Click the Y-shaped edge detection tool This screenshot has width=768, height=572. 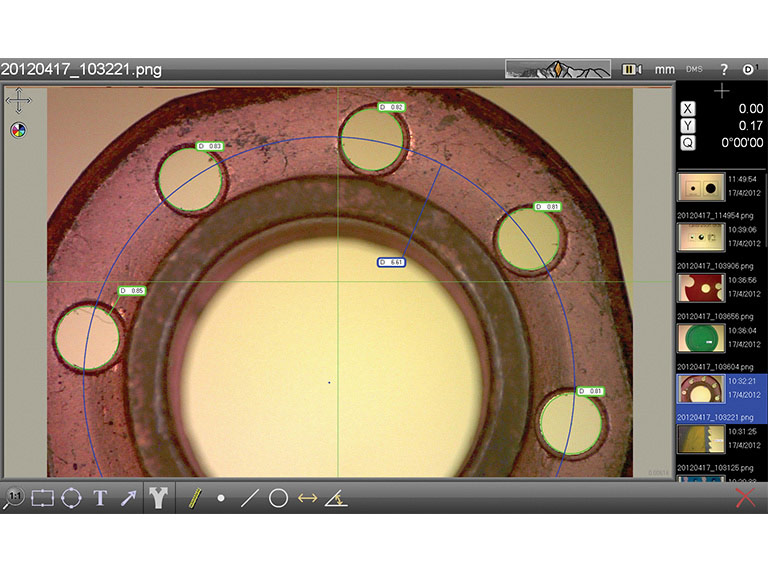[x=159, y=498]
